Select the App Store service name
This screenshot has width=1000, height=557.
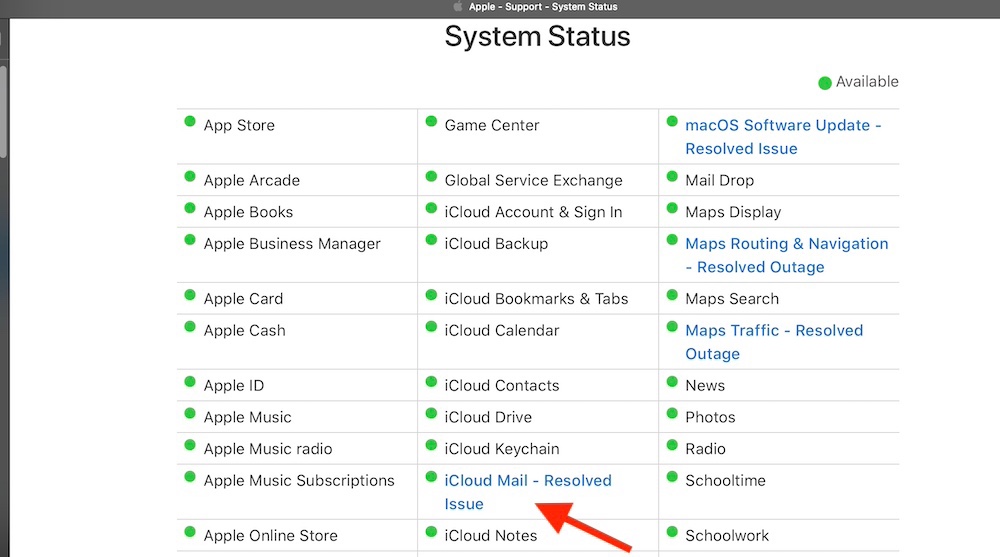tap(239, 126)
